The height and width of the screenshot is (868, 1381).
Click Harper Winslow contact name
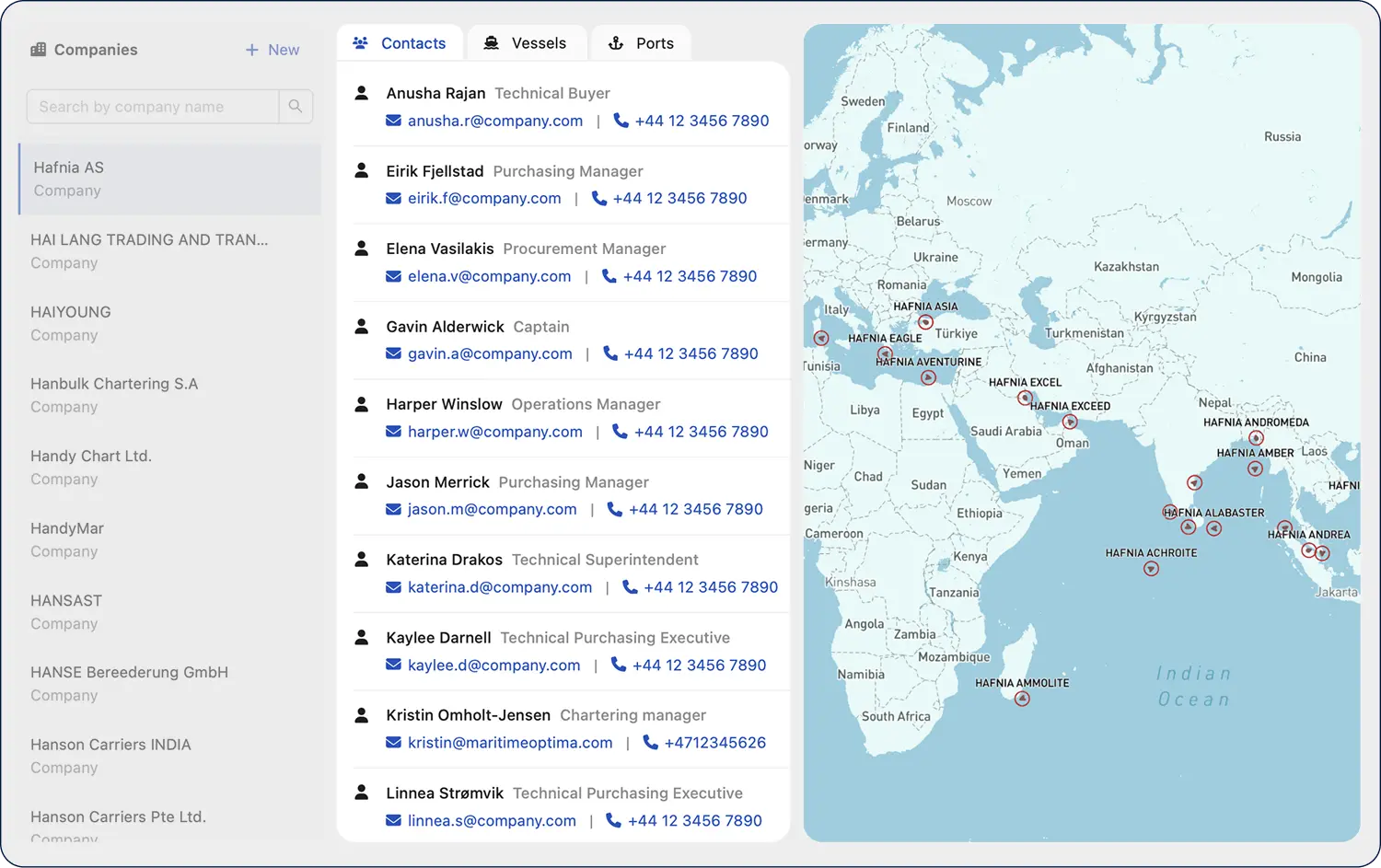point(445,404)
